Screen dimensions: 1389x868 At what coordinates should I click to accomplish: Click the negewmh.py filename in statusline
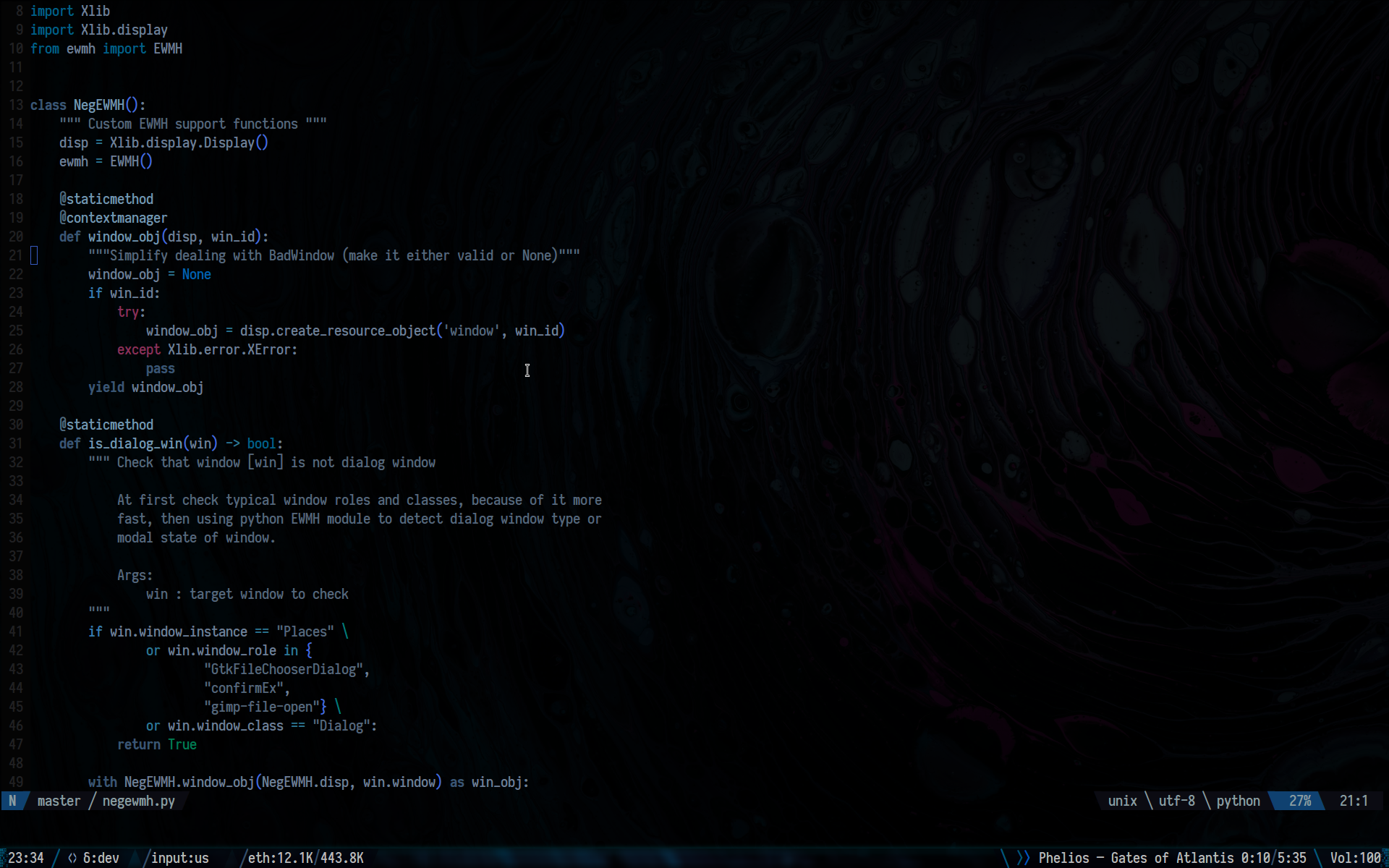[138, 801]
